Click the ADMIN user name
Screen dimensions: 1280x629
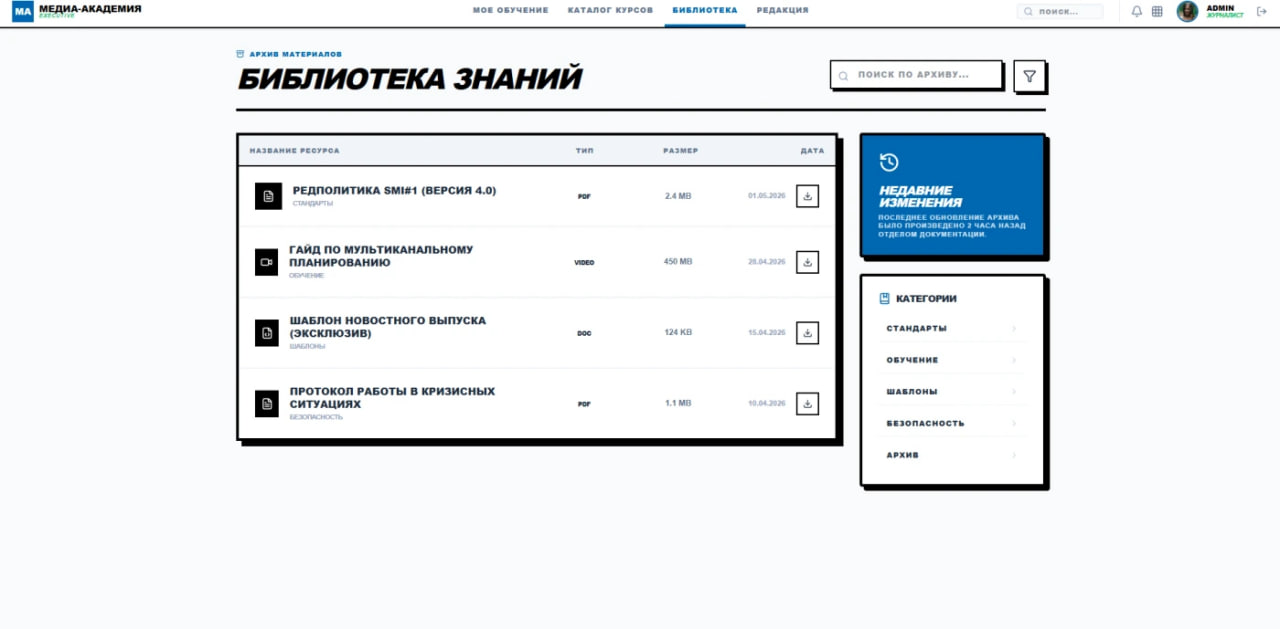coord(1220,8)
